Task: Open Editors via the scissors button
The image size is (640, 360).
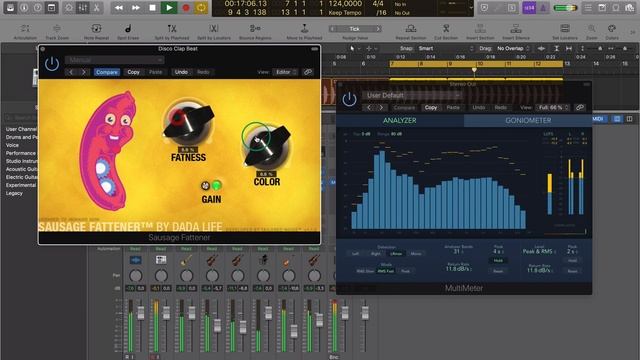Action: 96,7
